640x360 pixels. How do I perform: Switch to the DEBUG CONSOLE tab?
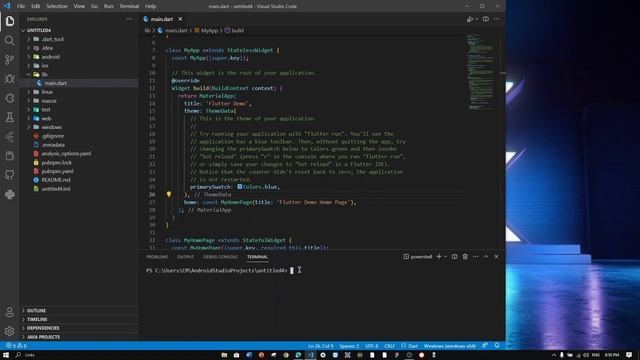(x=220, y=257)
